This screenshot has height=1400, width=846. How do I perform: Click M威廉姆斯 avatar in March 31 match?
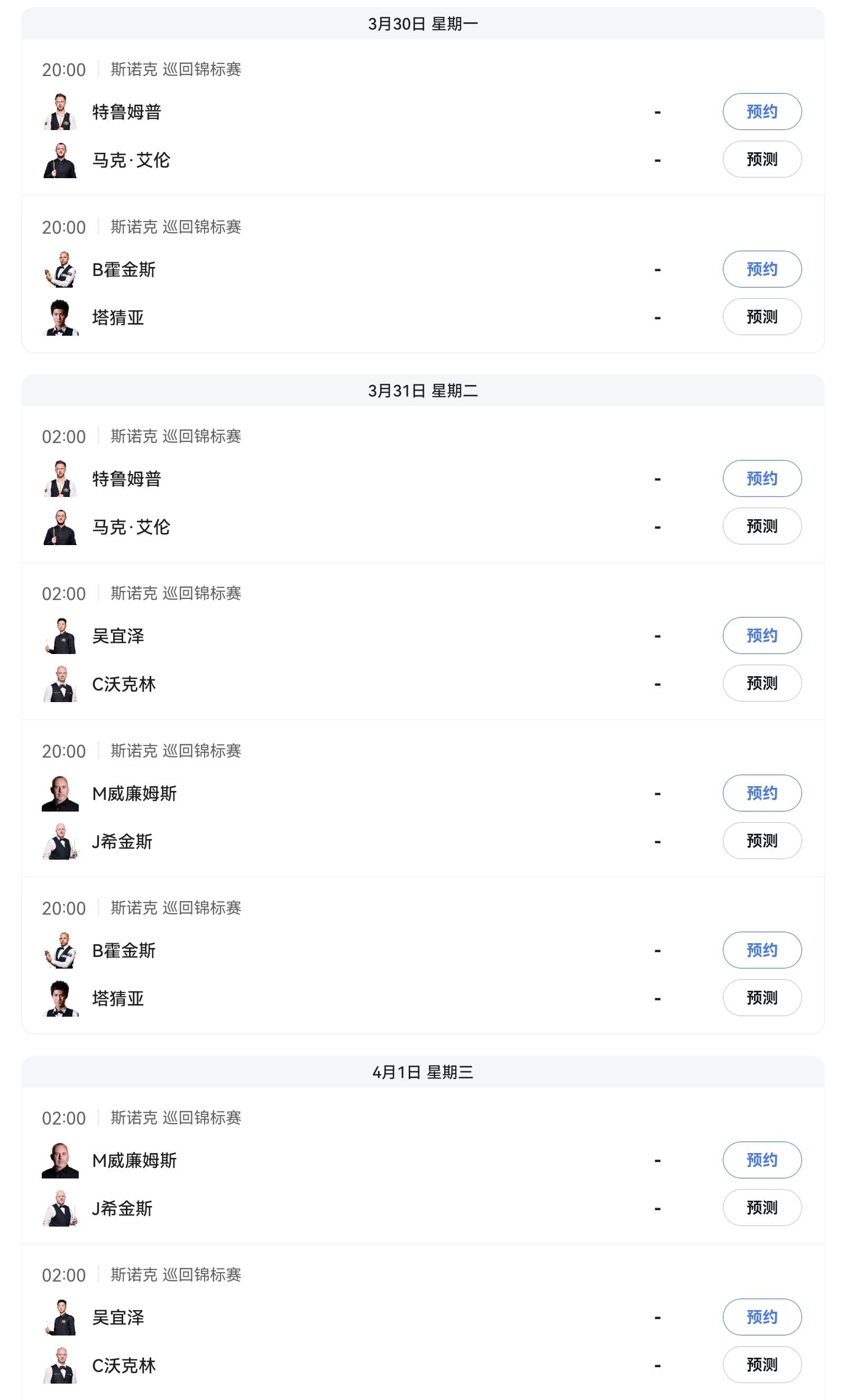(x=60, y=793)
